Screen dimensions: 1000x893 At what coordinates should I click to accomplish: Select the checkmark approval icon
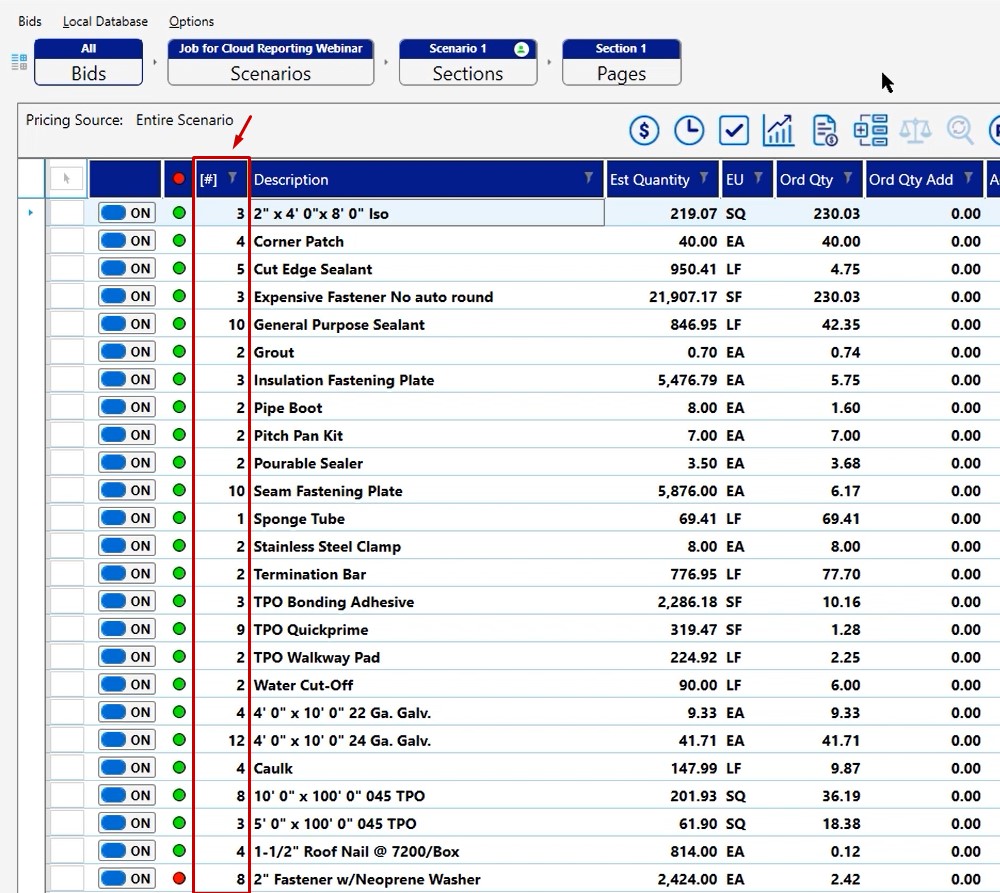(734, 130)
